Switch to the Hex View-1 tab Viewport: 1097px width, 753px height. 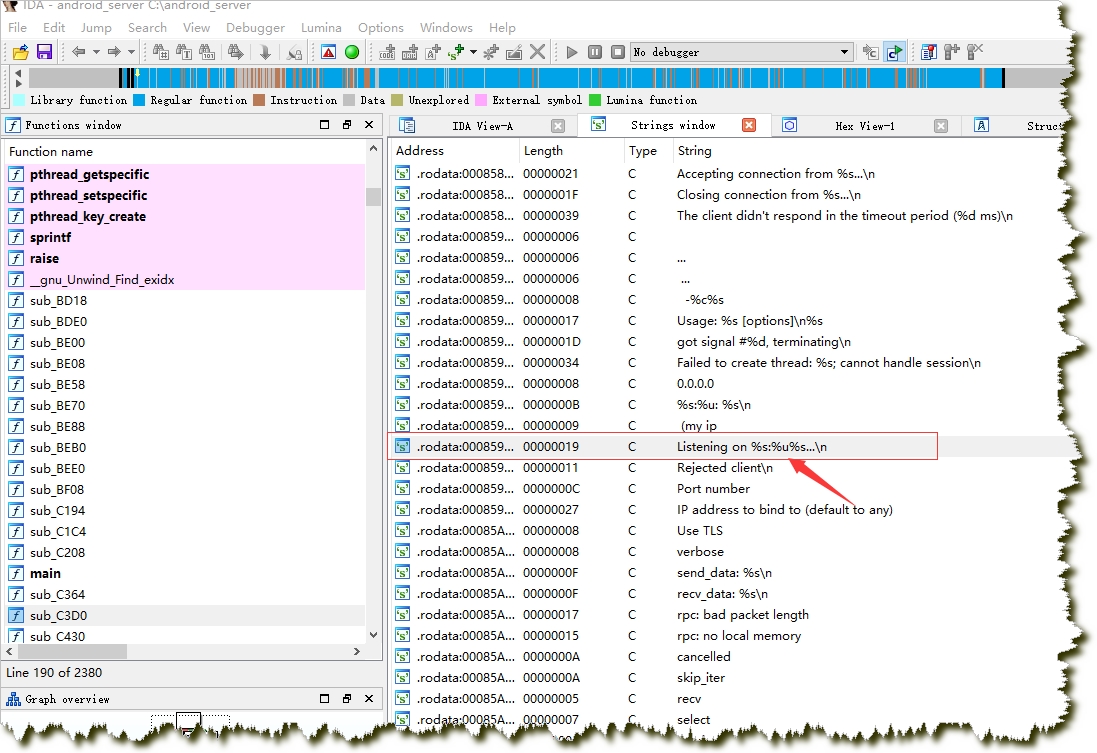864,126
